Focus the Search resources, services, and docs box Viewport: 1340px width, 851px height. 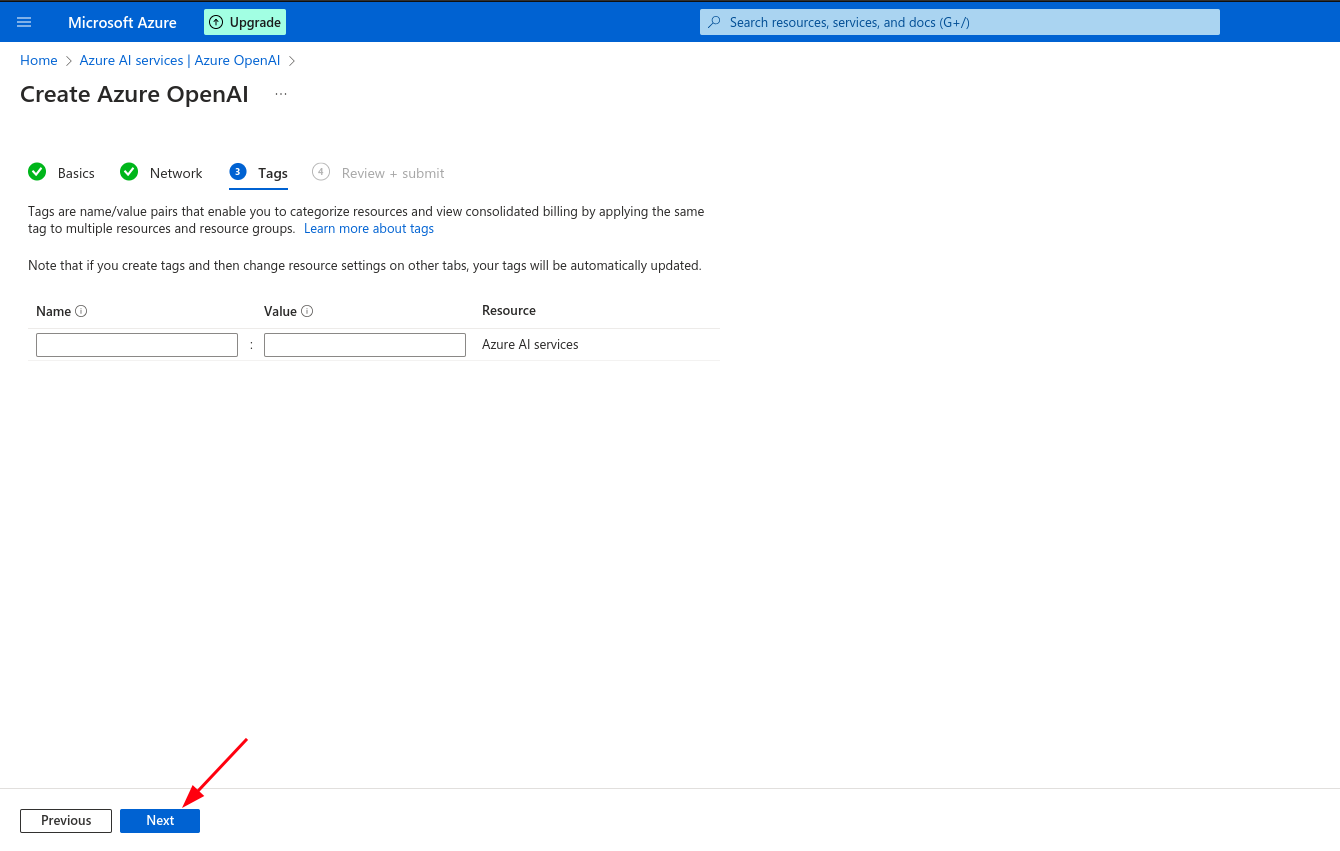coord(960,22)
